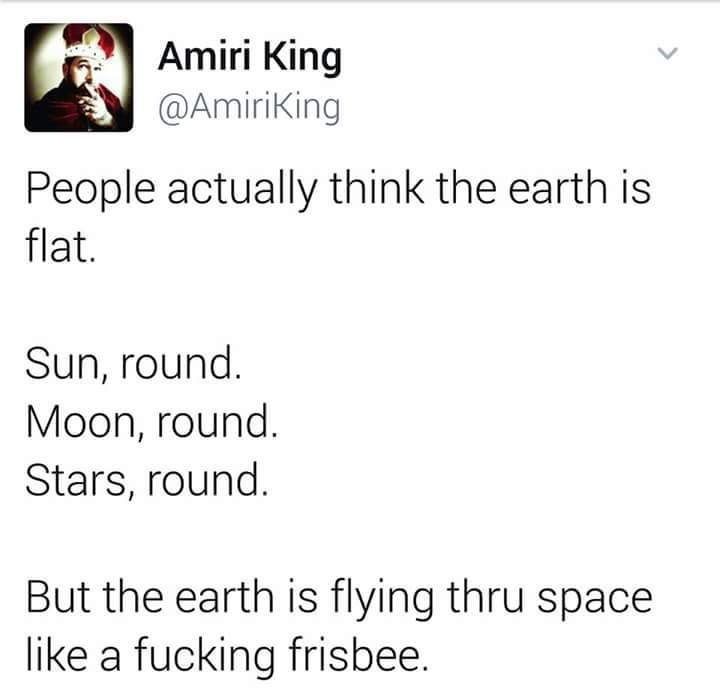Viewport: 720px width, 694px height.
Task: Open the Amiri King display name link
Action: [x=249, y=59]
